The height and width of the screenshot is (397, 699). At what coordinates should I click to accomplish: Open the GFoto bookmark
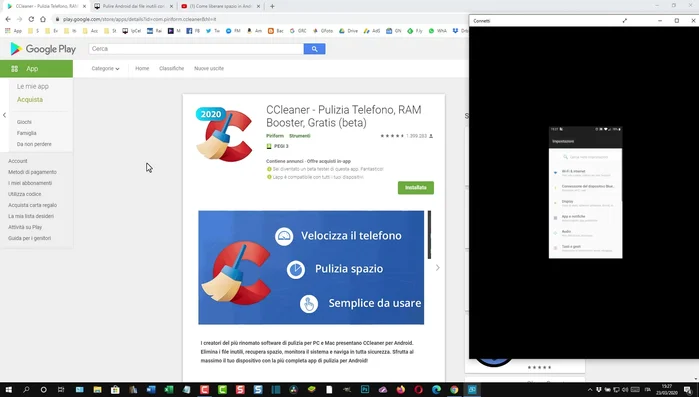click(323, 31)
